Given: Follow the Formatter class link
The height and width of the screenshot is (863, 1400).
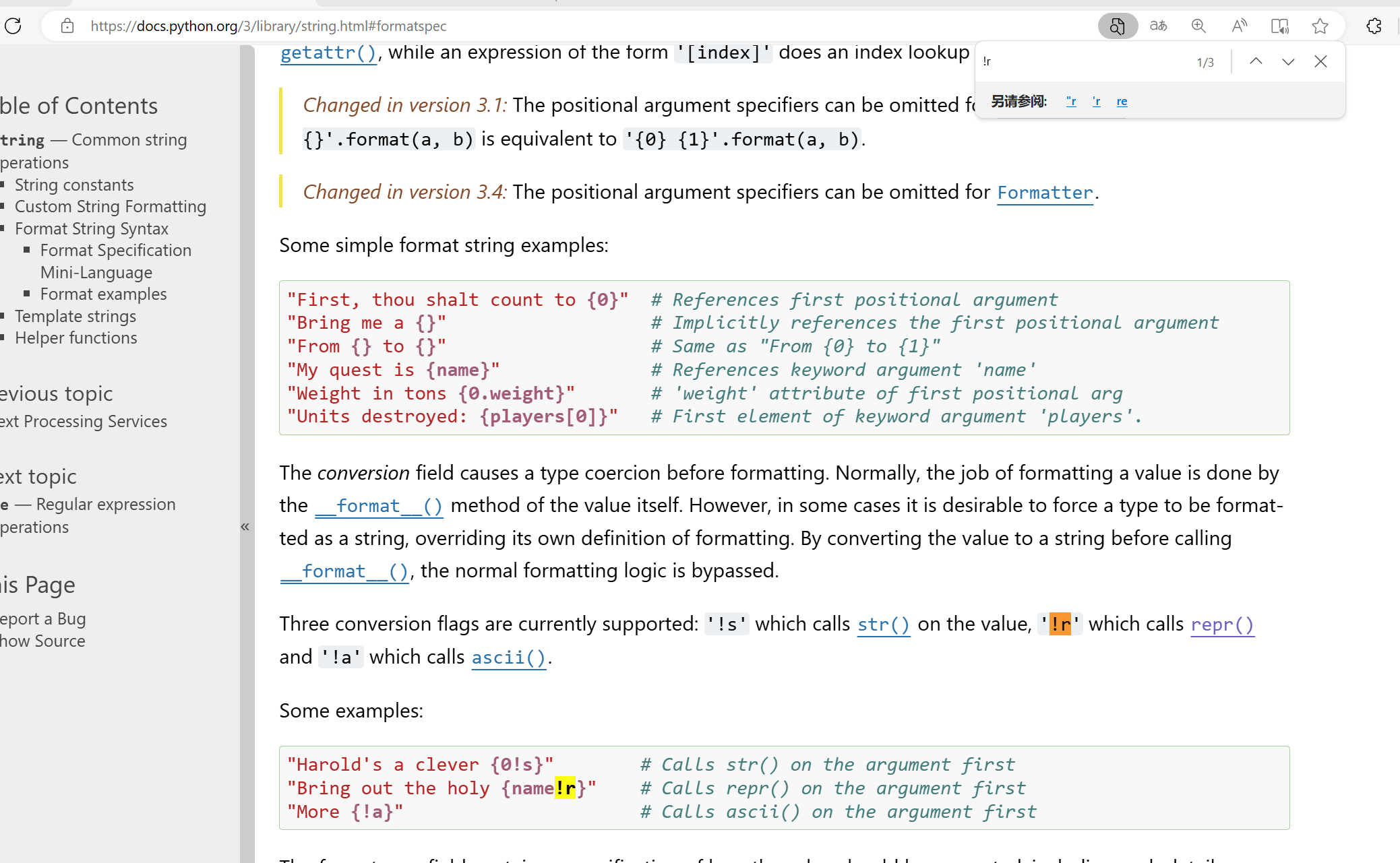Looking at the screenshot, I should [1044, 193].
